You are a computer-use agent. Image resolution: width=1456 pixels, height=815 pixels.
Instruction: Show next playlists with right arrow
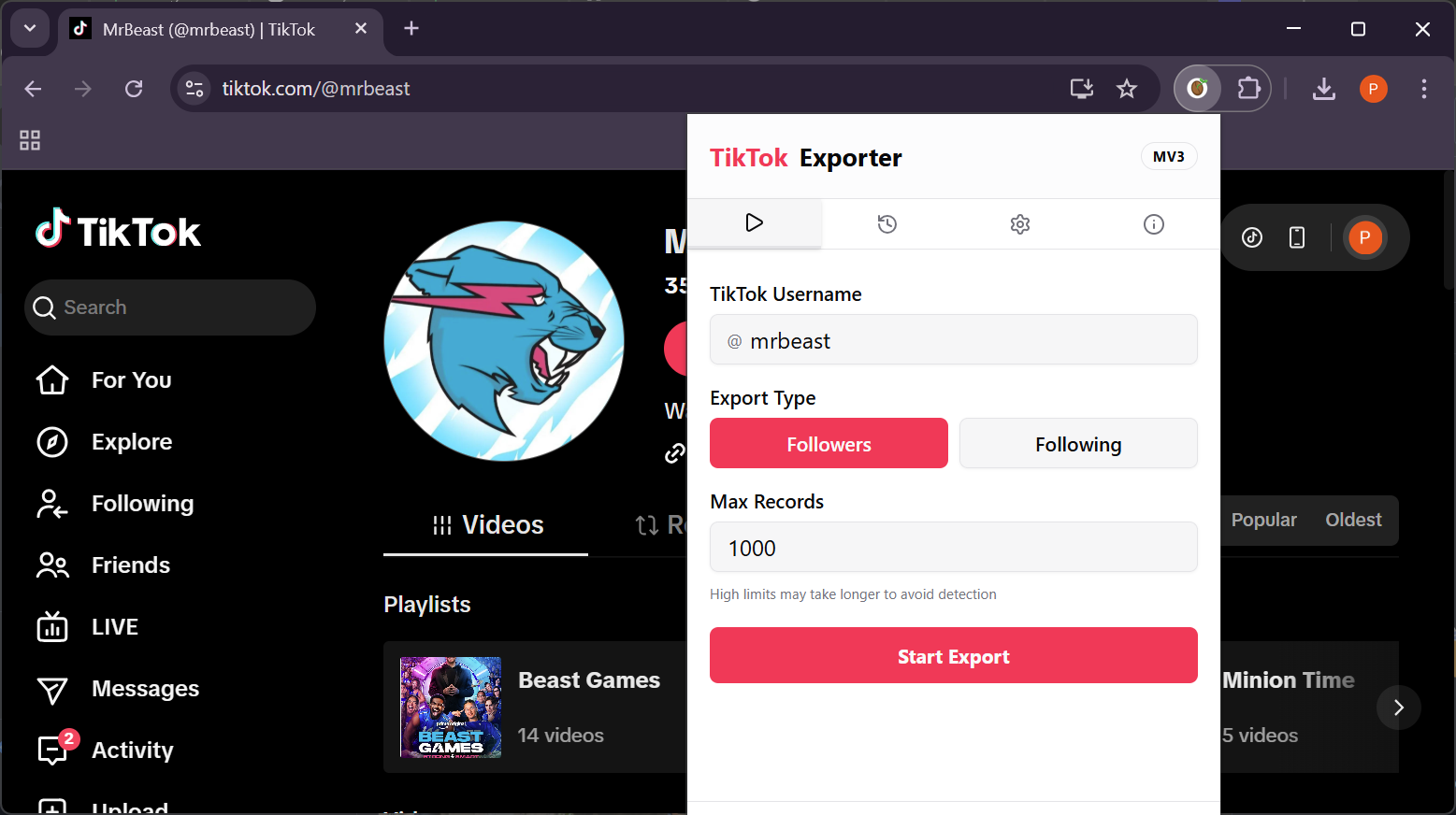1399,708
